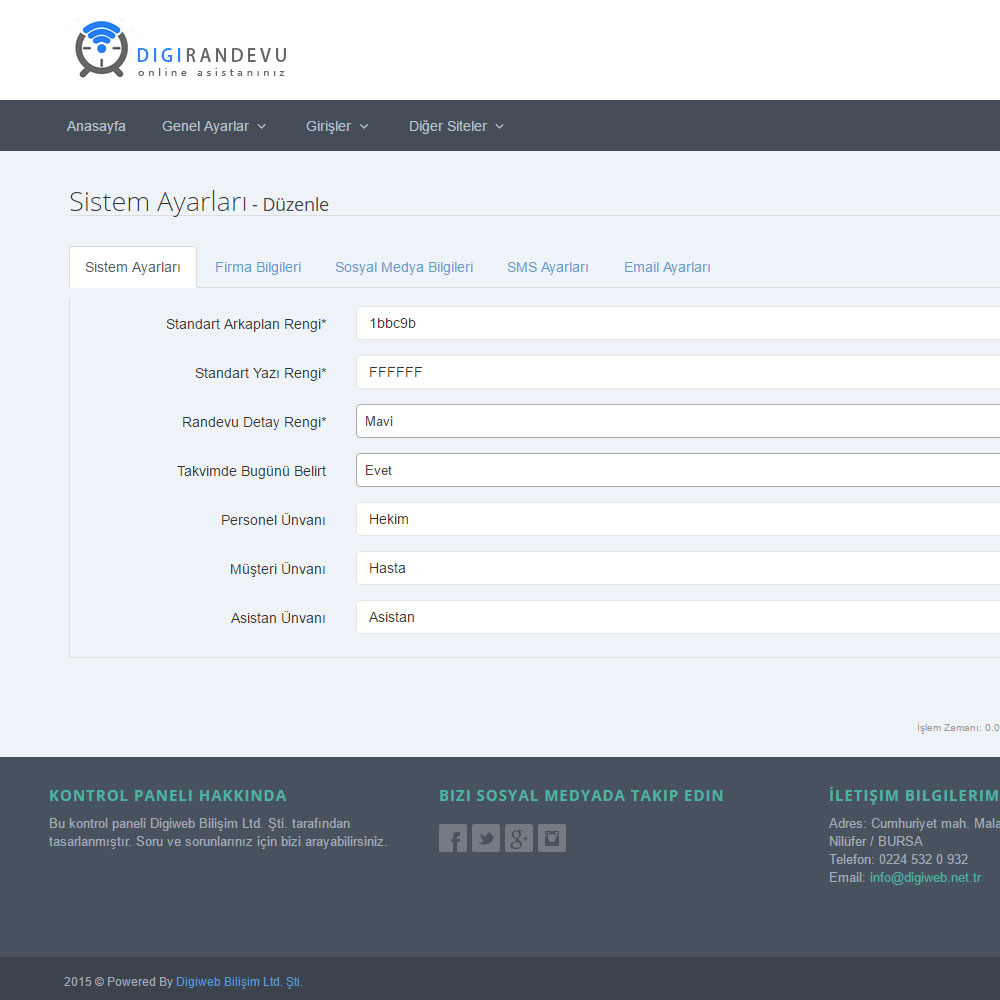This screenshot has height=1000, width=1000.
Task: Click the Randevu Detay Rengi label
Action: (254, 422)
